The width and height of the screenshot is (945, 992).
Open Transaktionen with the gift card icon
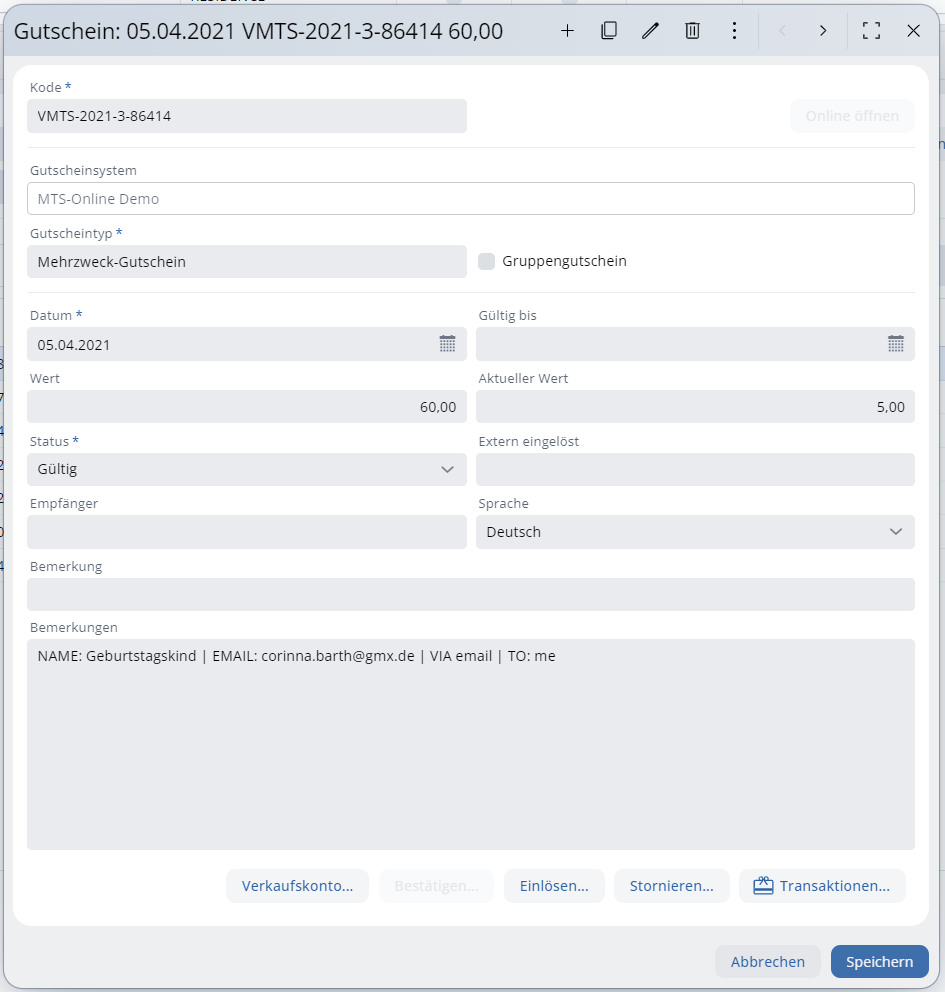tap(822, 886)
